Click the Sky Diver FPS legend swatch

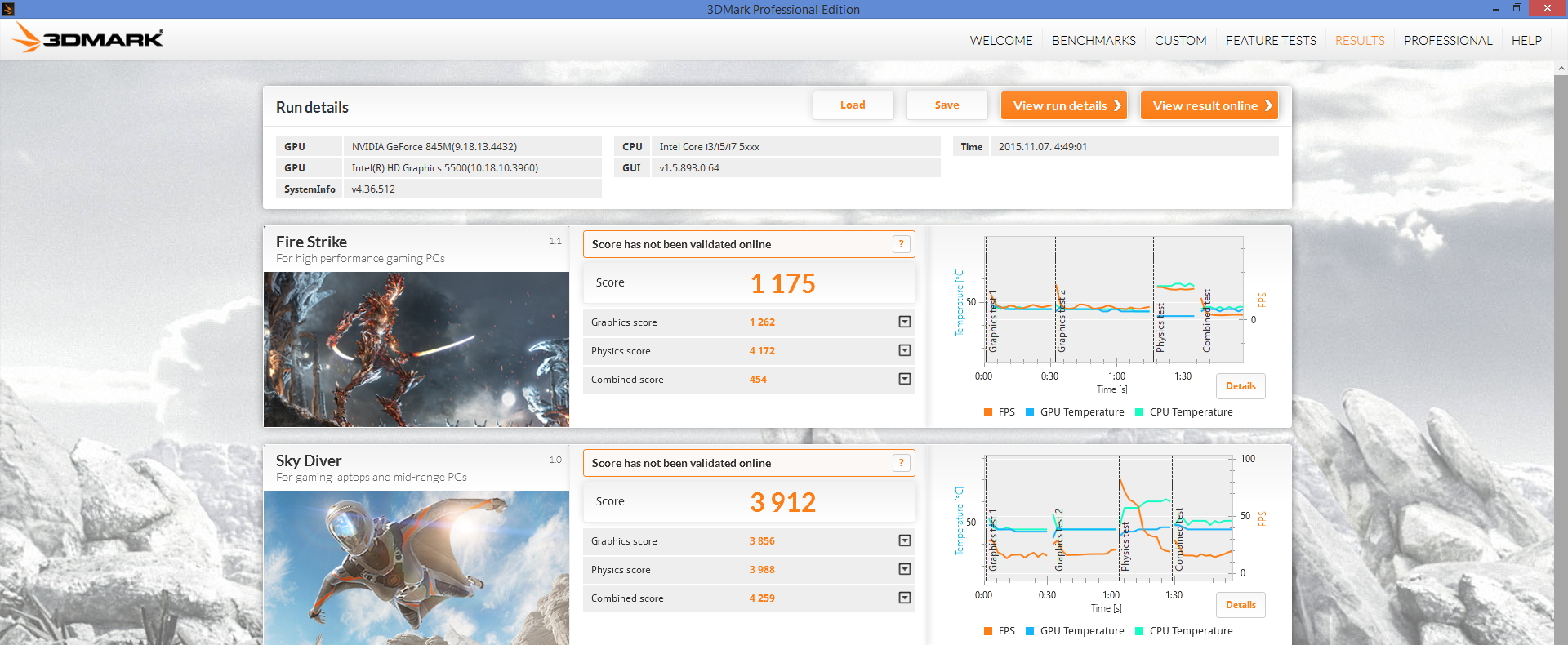click(989, 631)
